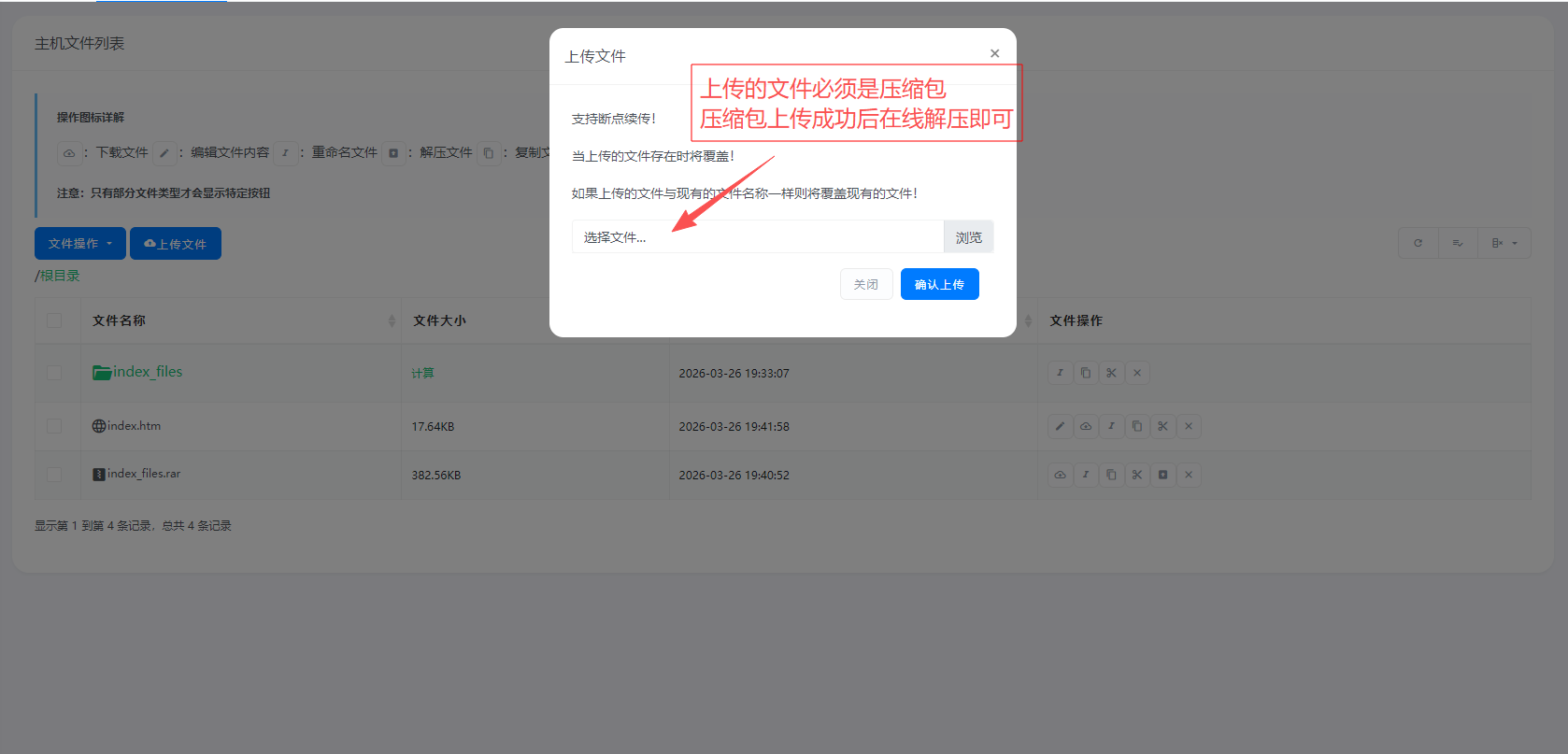Click the cut scissors icon for index_files.rar
This screenshot has height=754, width=1568.
click(x=1137, y=475)
